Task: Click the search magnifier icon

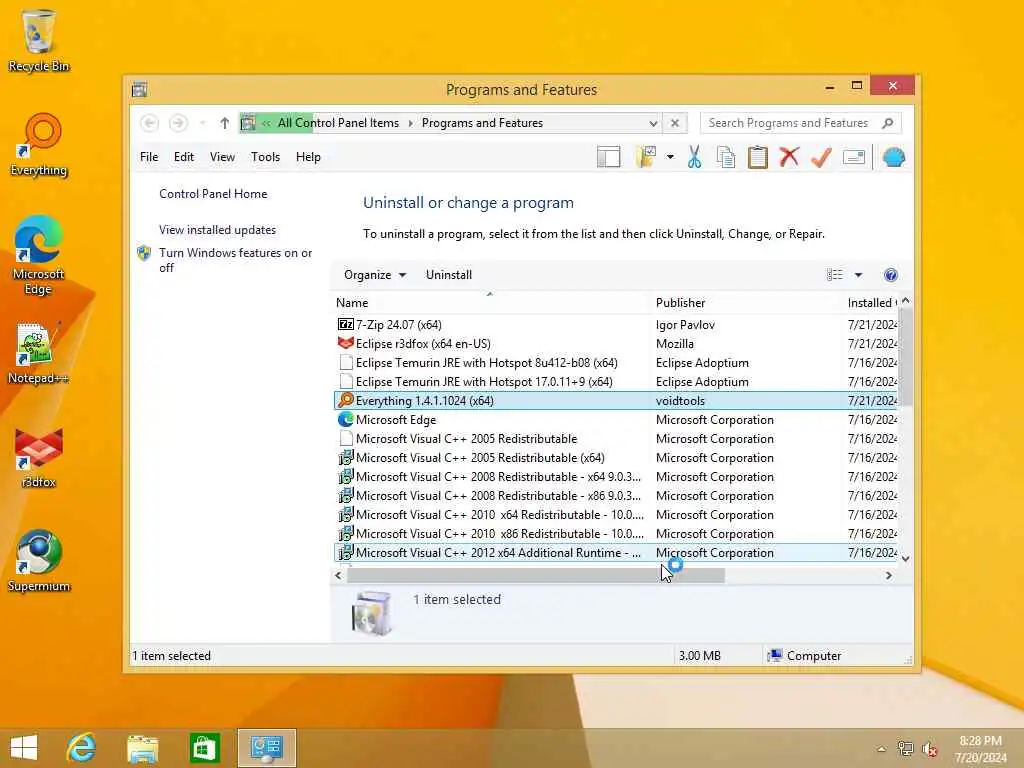Action: point(888,123)
